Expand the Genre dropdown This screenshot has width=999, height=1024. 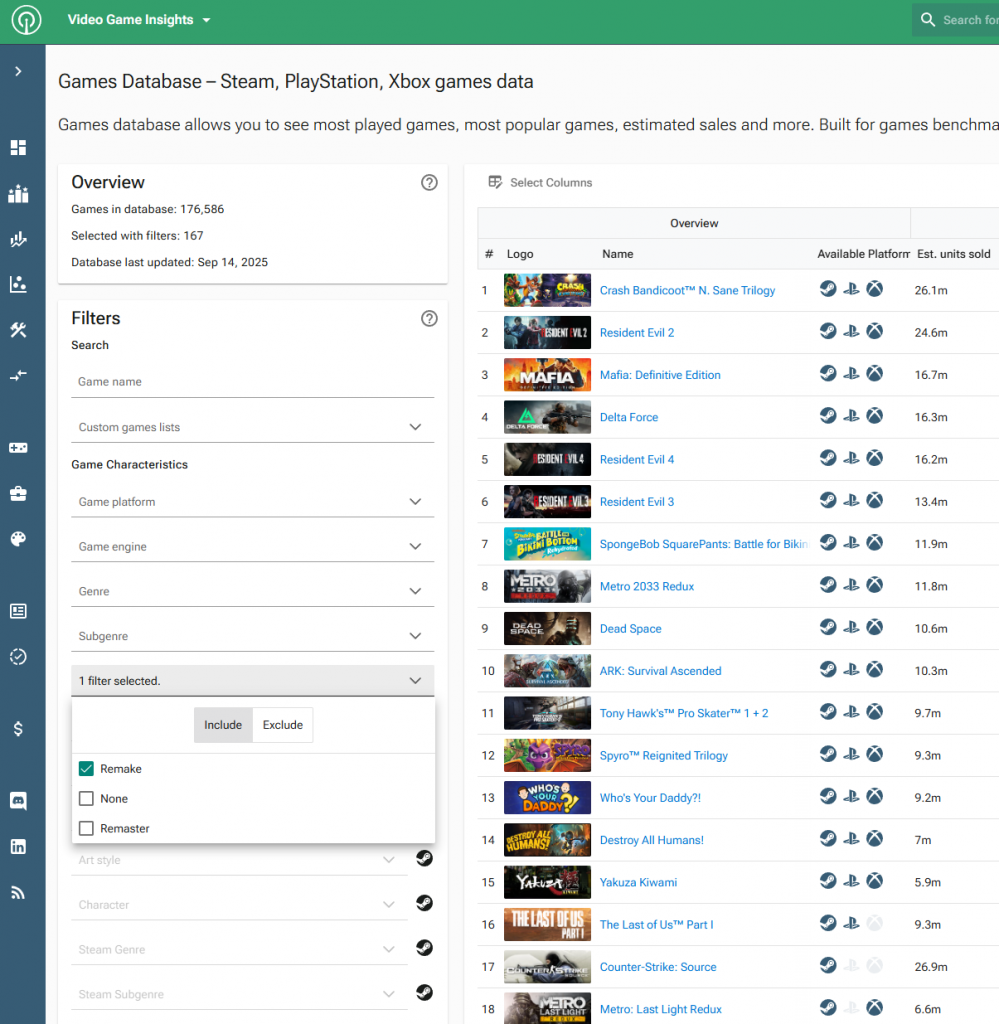(x=253, y=591)
